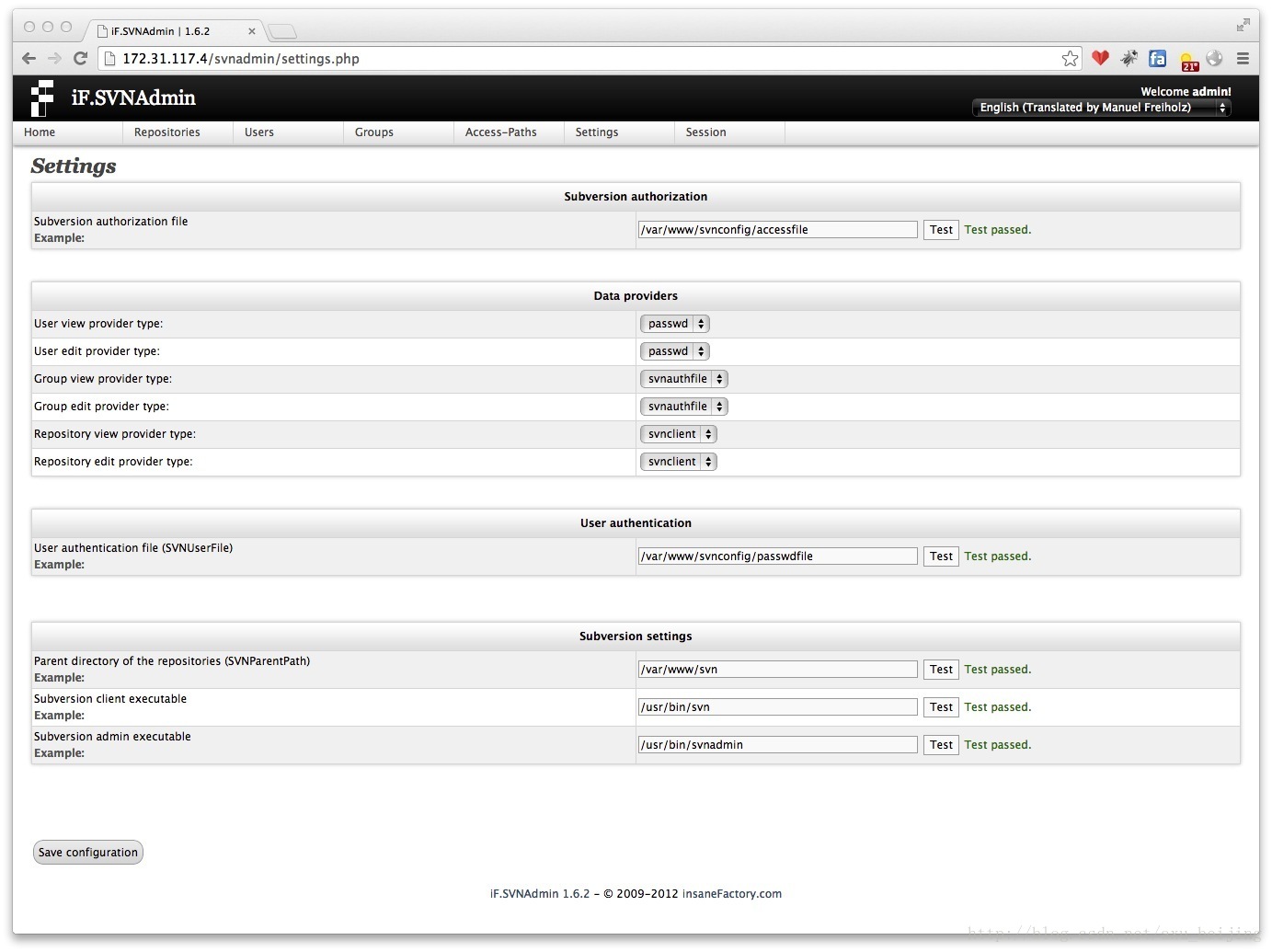
Task: Click the 'User authentication' section header
Action: pos(636,523)
